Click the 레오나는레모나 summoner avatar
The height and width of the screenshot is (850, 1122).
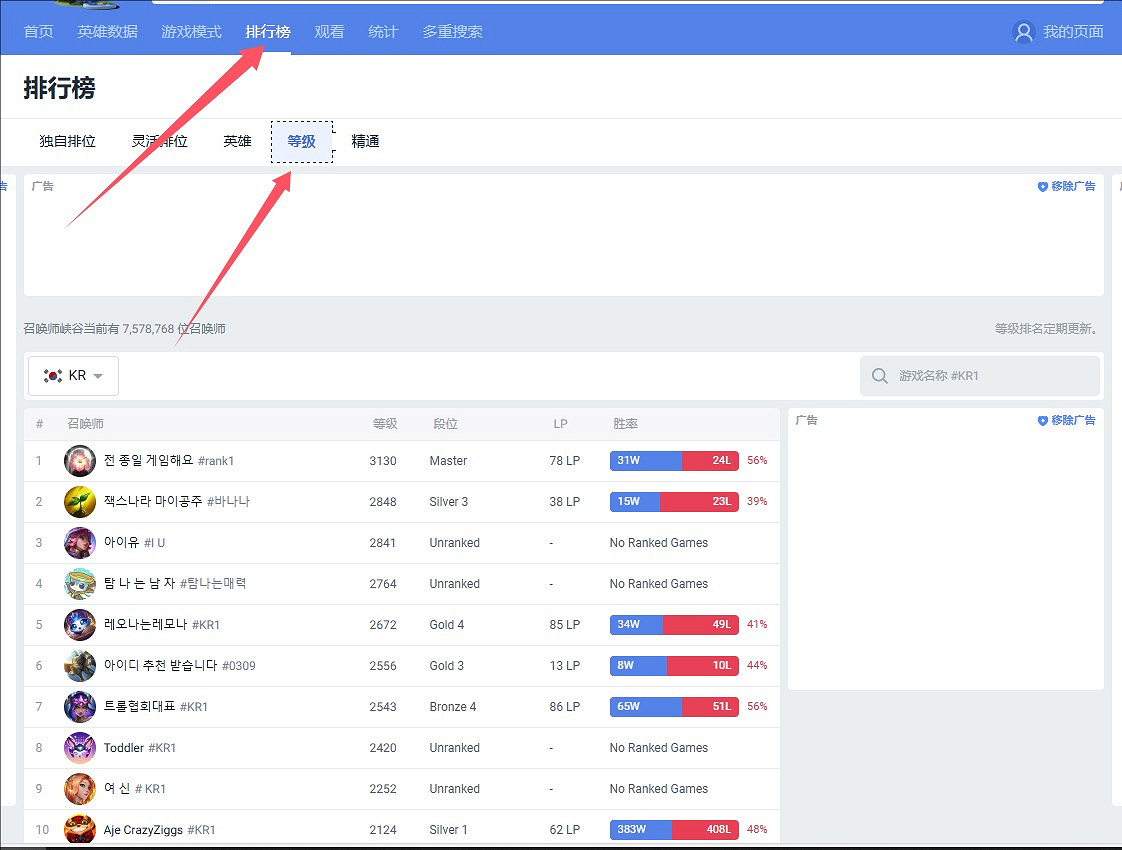[x=80, y=625]
